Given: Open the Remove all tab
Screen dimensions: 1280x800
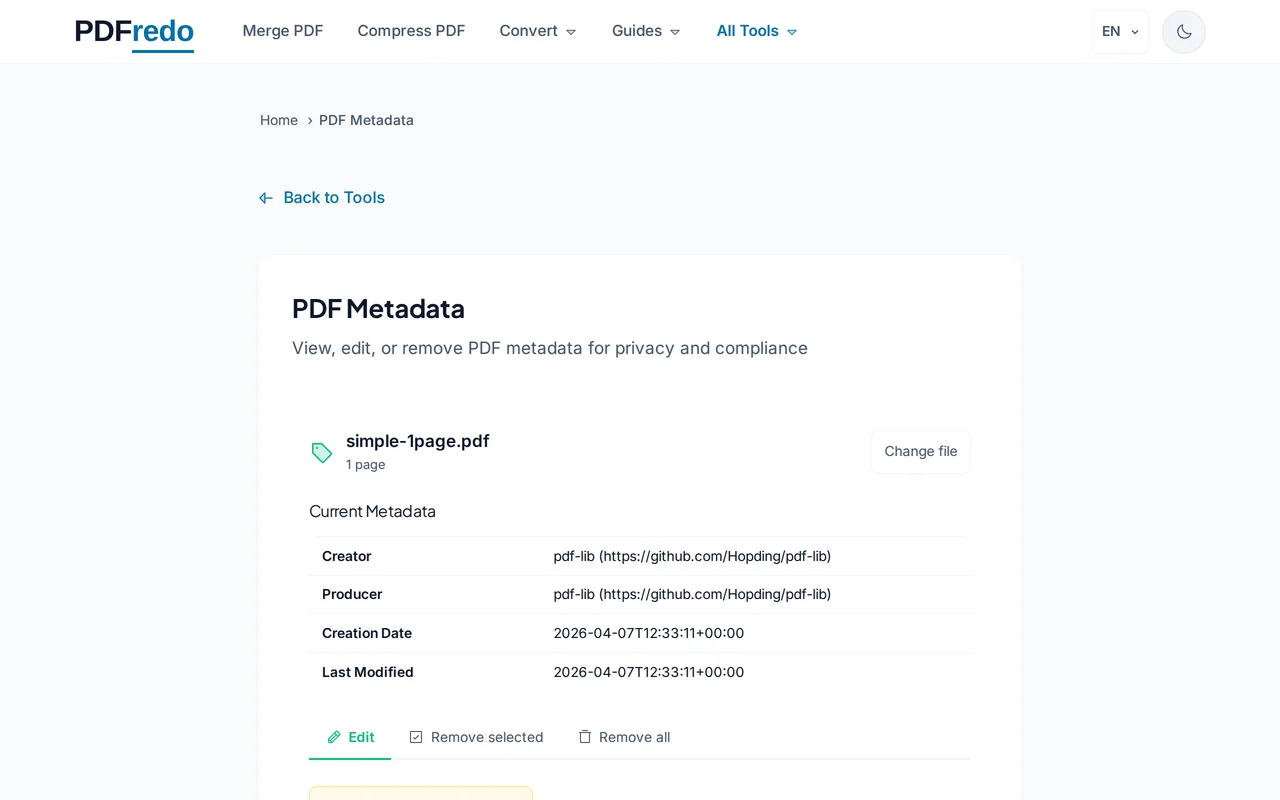Looking at the screenshot, I should pos(635,737).
